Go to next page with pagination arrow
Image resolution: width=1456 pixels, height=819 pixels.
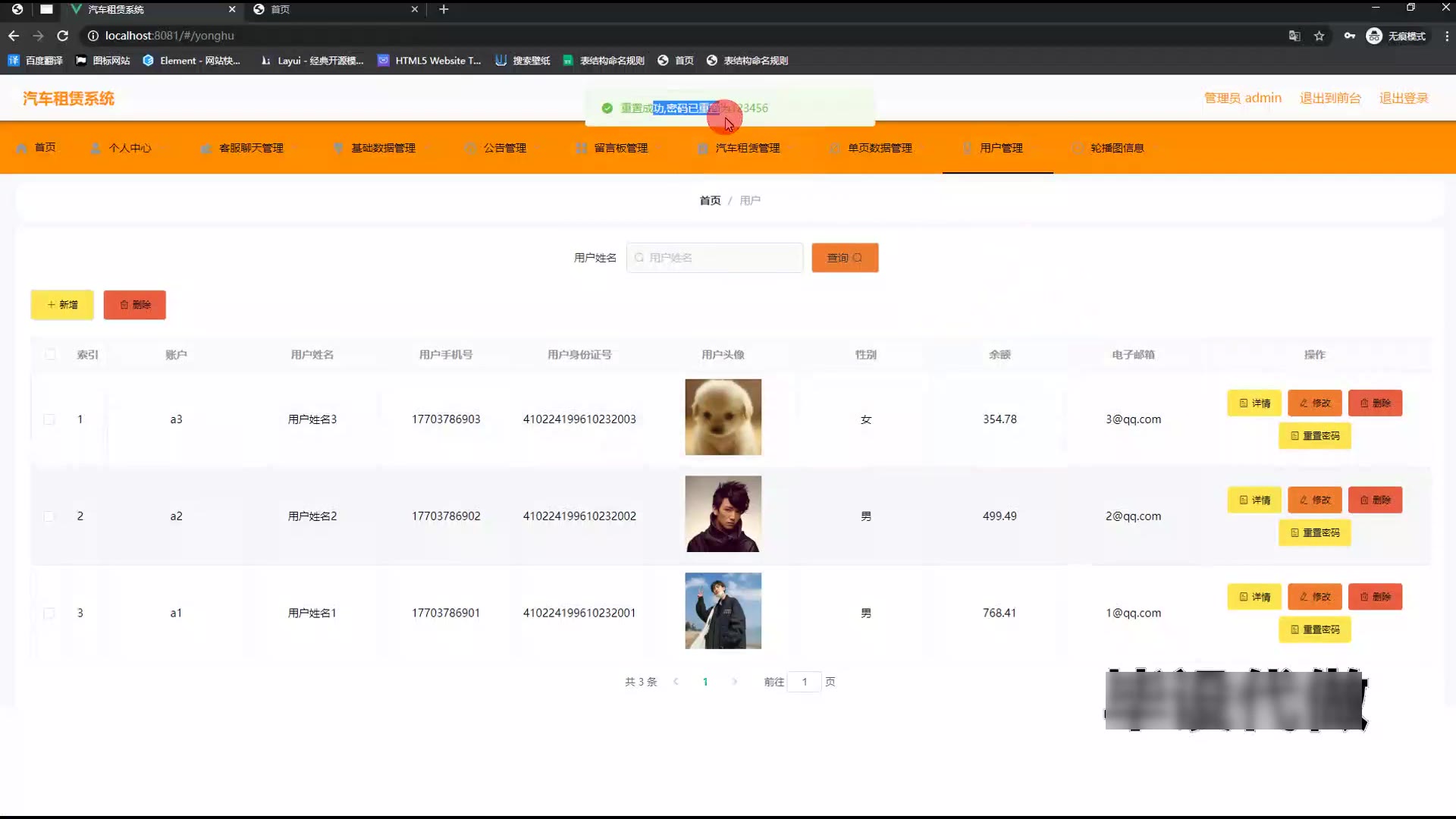pos(734,682)
